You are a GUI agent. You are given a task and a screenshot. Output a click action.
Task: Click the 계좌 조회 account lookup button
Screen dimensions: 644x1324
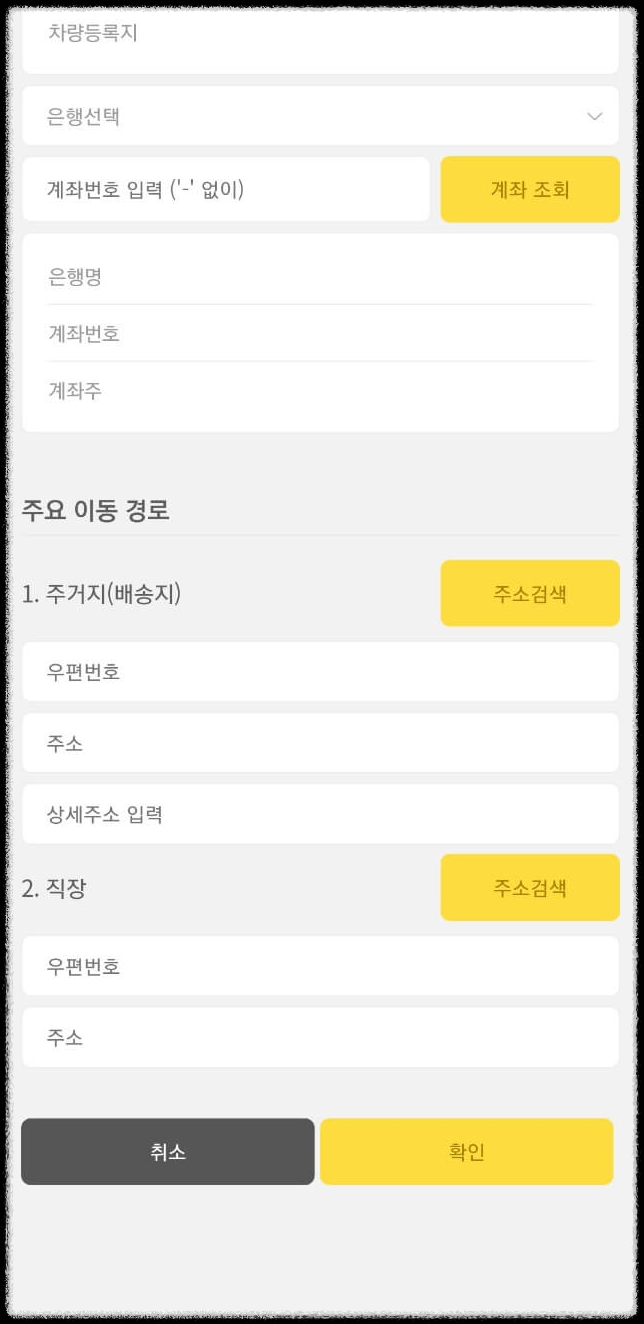click(x=529, y=189)
